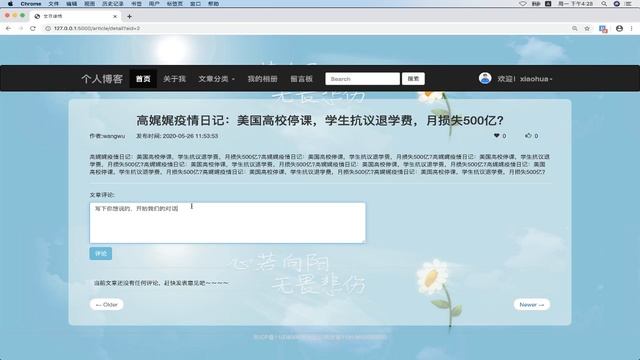
Task: Click the no-comments notice text
Action: [x=161, y=283]
